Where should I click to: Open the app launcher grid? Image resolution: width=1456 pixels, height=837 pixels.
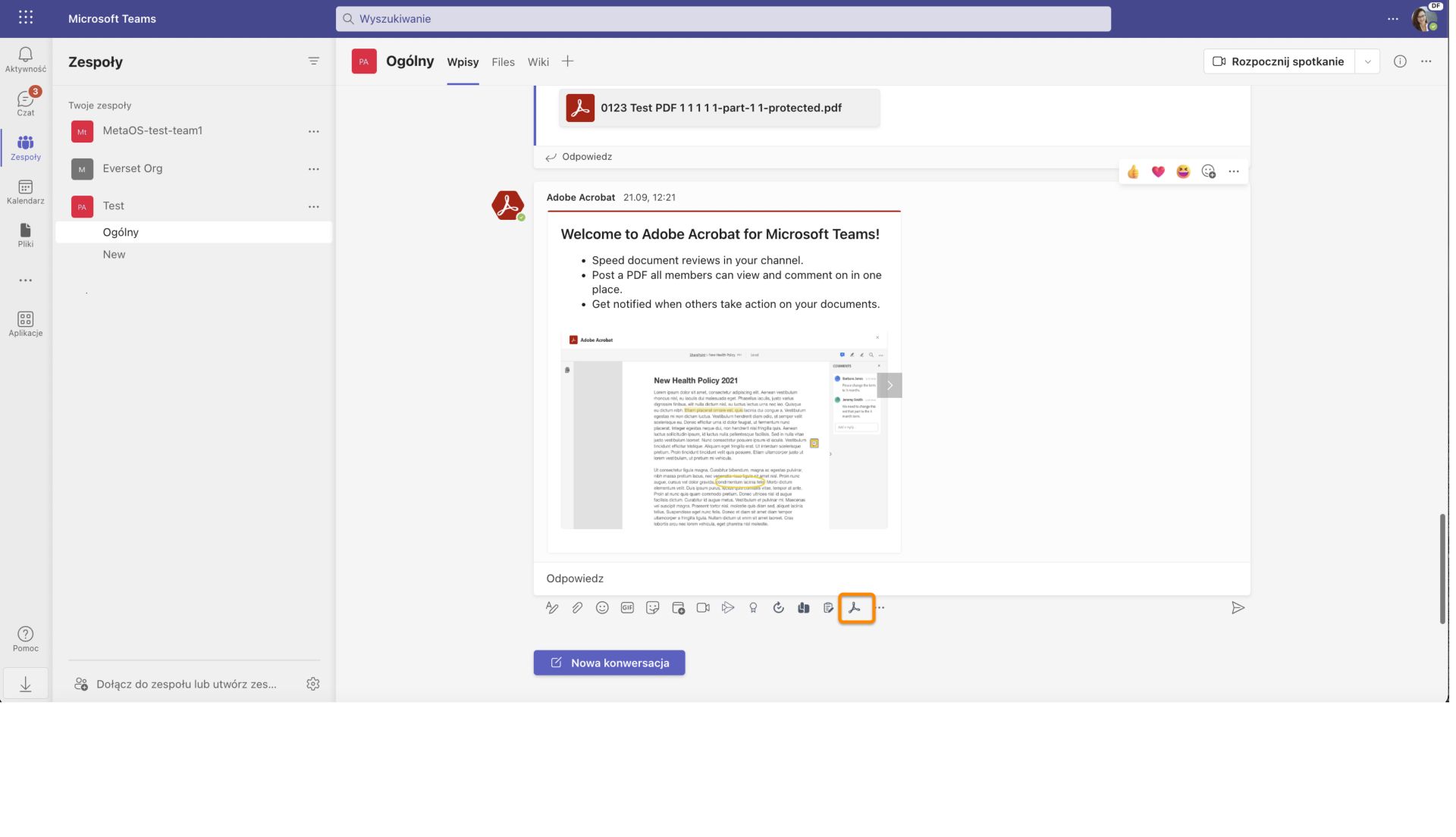pyautogui.click(x=25, y=17)
